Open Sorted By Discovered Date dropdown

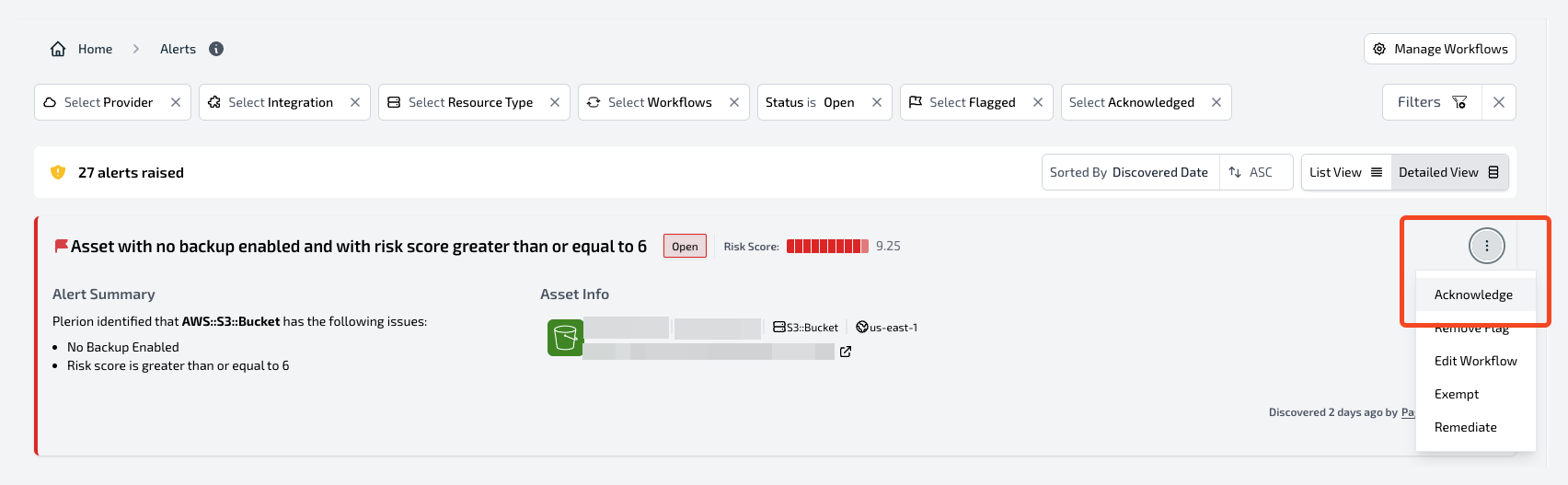tap(1130, 172)
